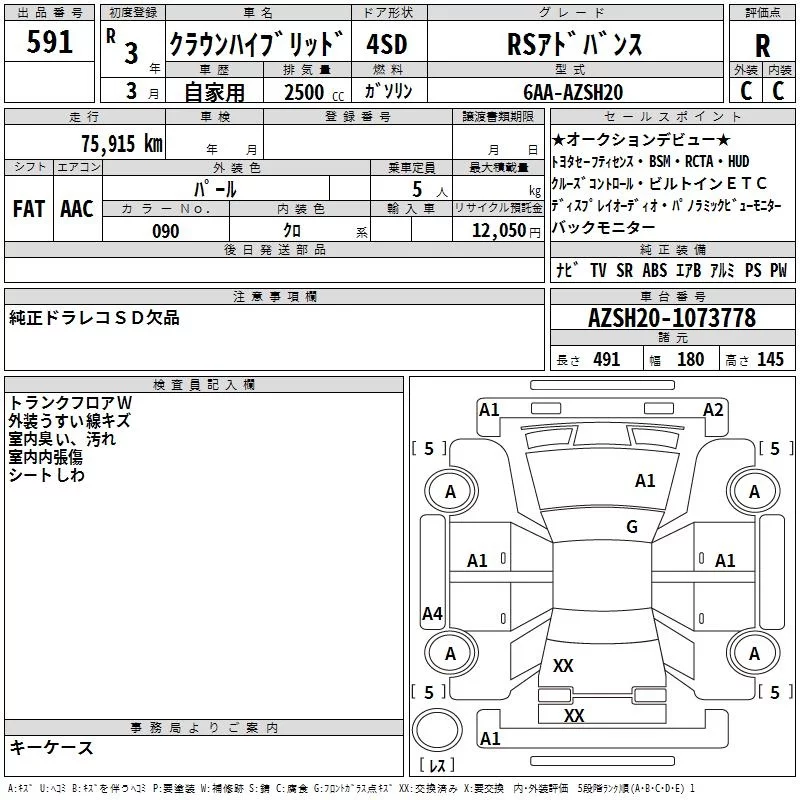Click the 検査員記入欄 section header
Viewport: 800px width, 800px height.
tap(204, 385)
